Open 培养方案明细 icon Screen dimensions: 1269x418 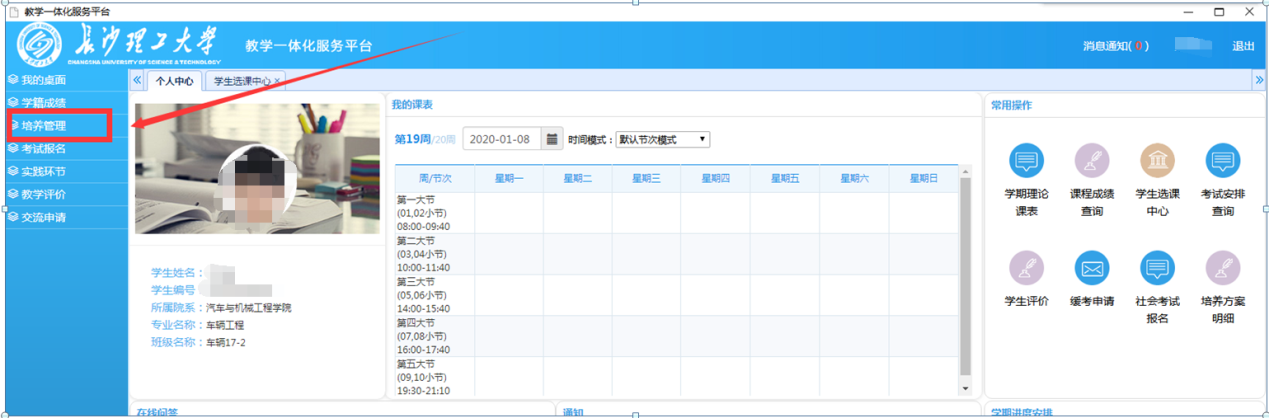coord(1222,268)
